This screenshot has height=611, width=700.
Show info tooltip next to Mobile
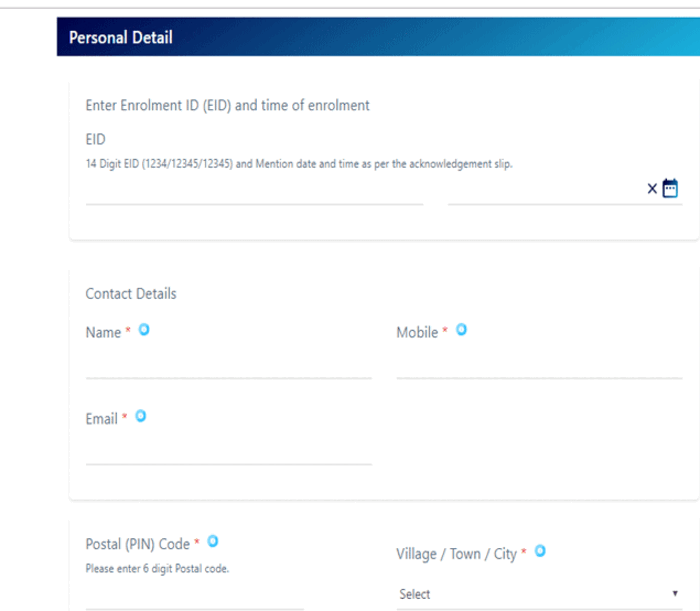click(x=461, y=330)
